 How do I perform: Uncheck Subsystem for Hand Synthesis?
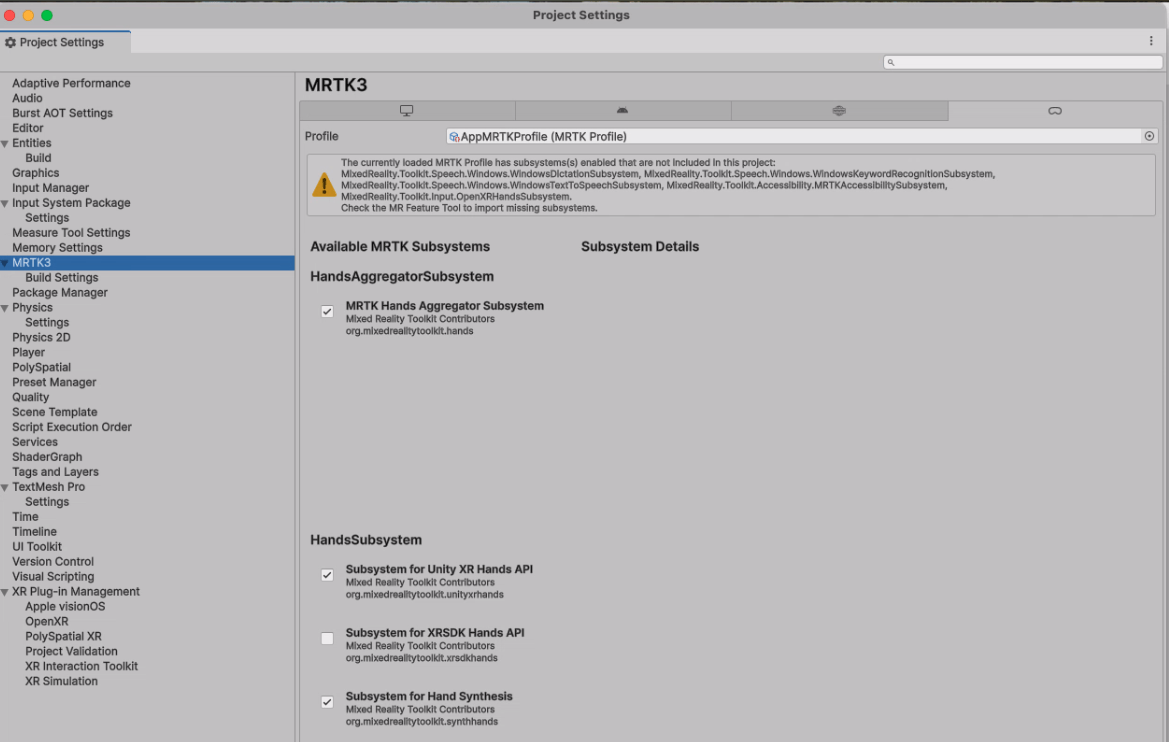pos(327,702)
